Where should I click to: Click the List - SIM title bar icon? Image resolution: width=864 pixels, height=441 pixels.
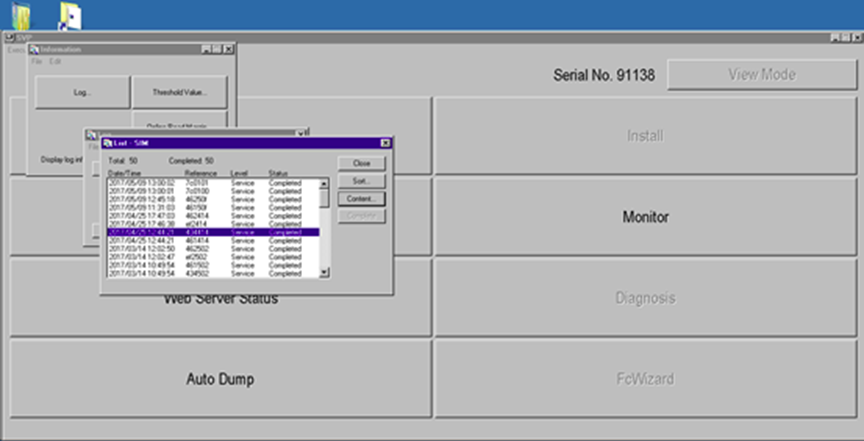coord(108,143)
